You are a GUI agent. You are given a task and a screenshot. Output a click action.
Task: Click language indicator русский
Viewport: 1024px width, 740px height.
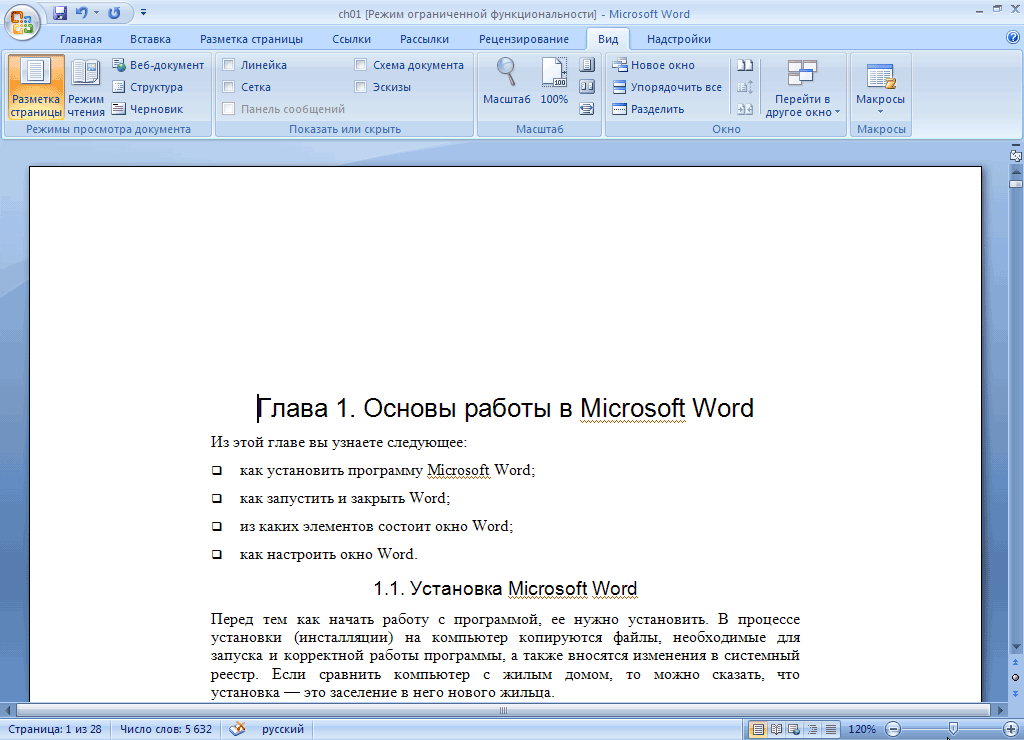coord(283,729)
